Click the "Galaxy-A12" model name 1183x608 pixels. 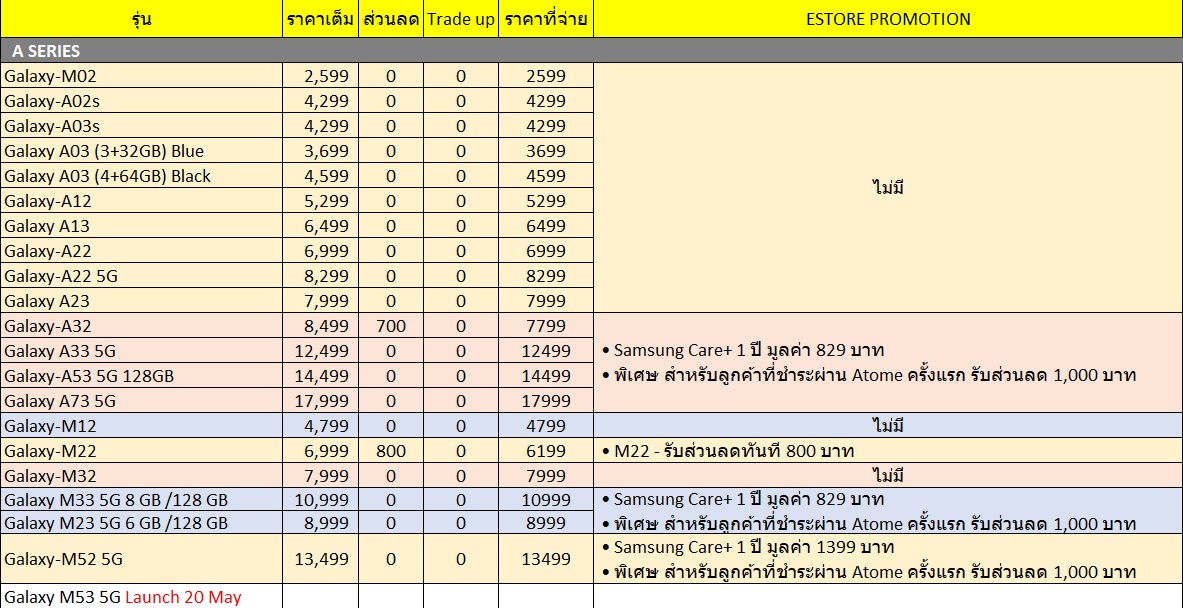point(48,201)
